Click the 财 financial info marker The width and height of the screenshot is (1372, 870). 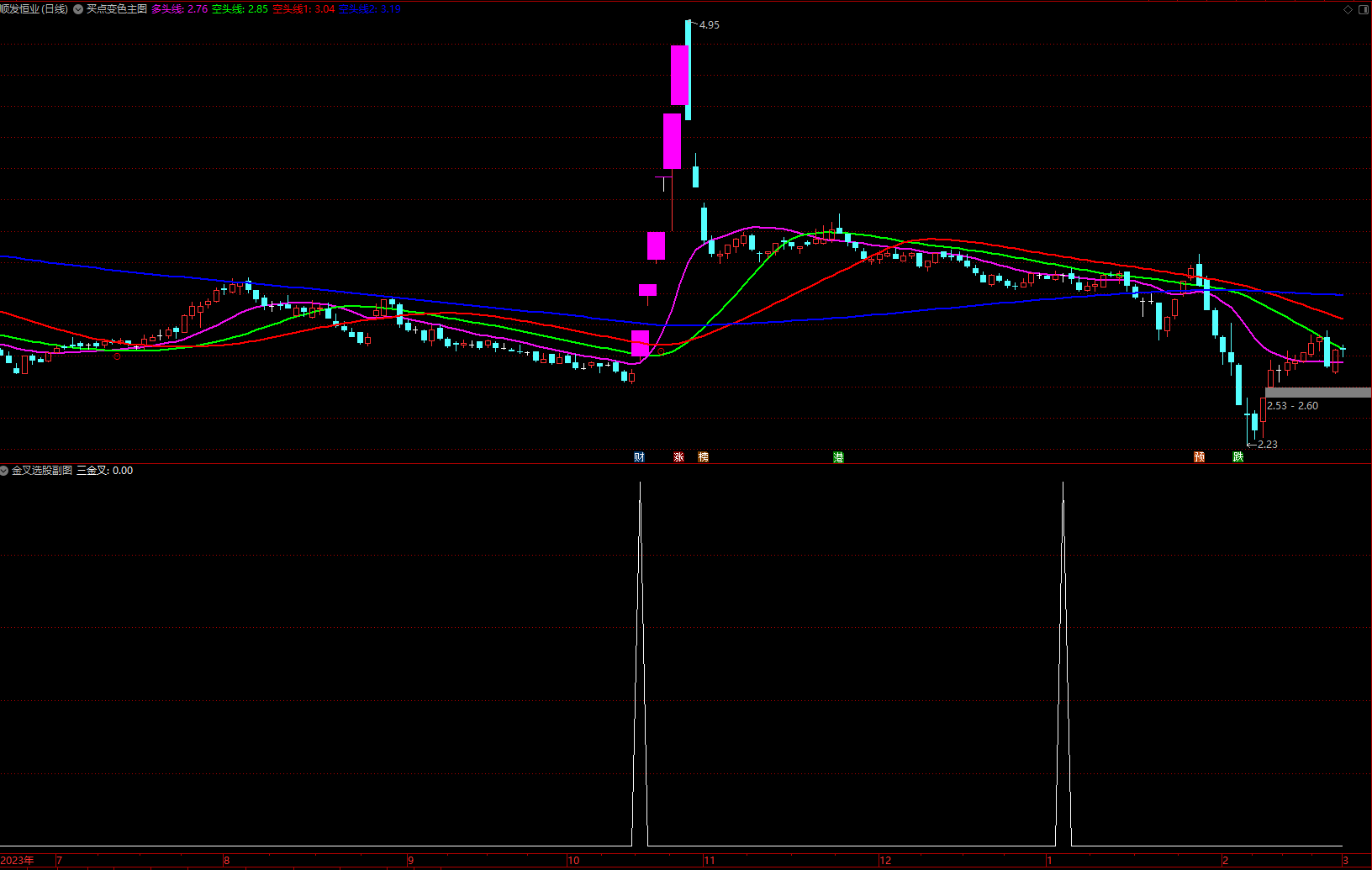pos(639,457)
